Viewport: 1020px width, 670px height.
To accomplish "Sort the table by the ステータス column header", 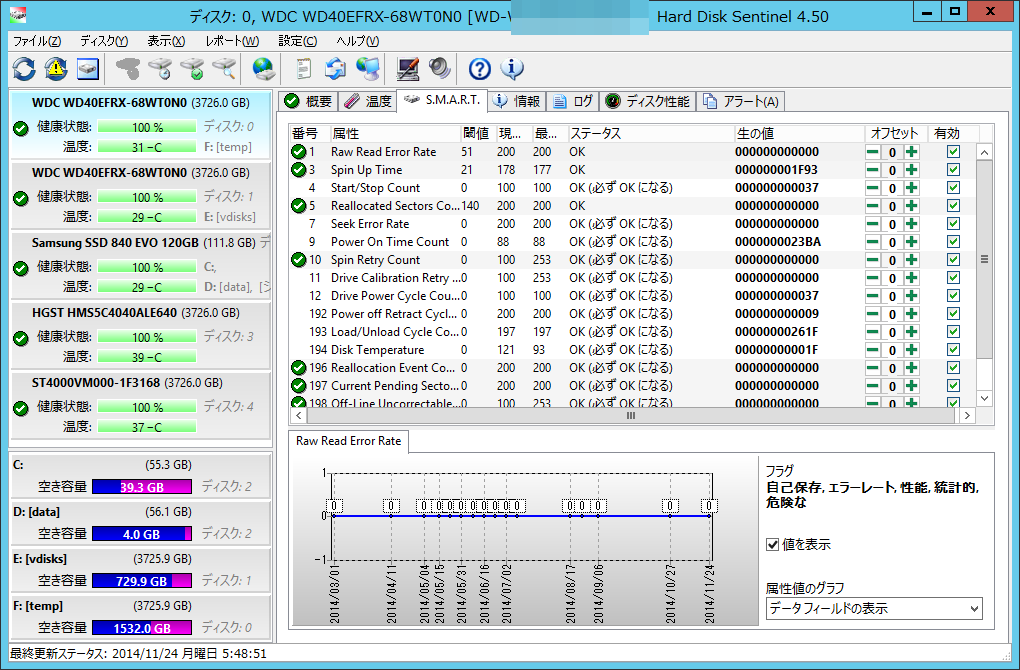I will click(651, 133).
